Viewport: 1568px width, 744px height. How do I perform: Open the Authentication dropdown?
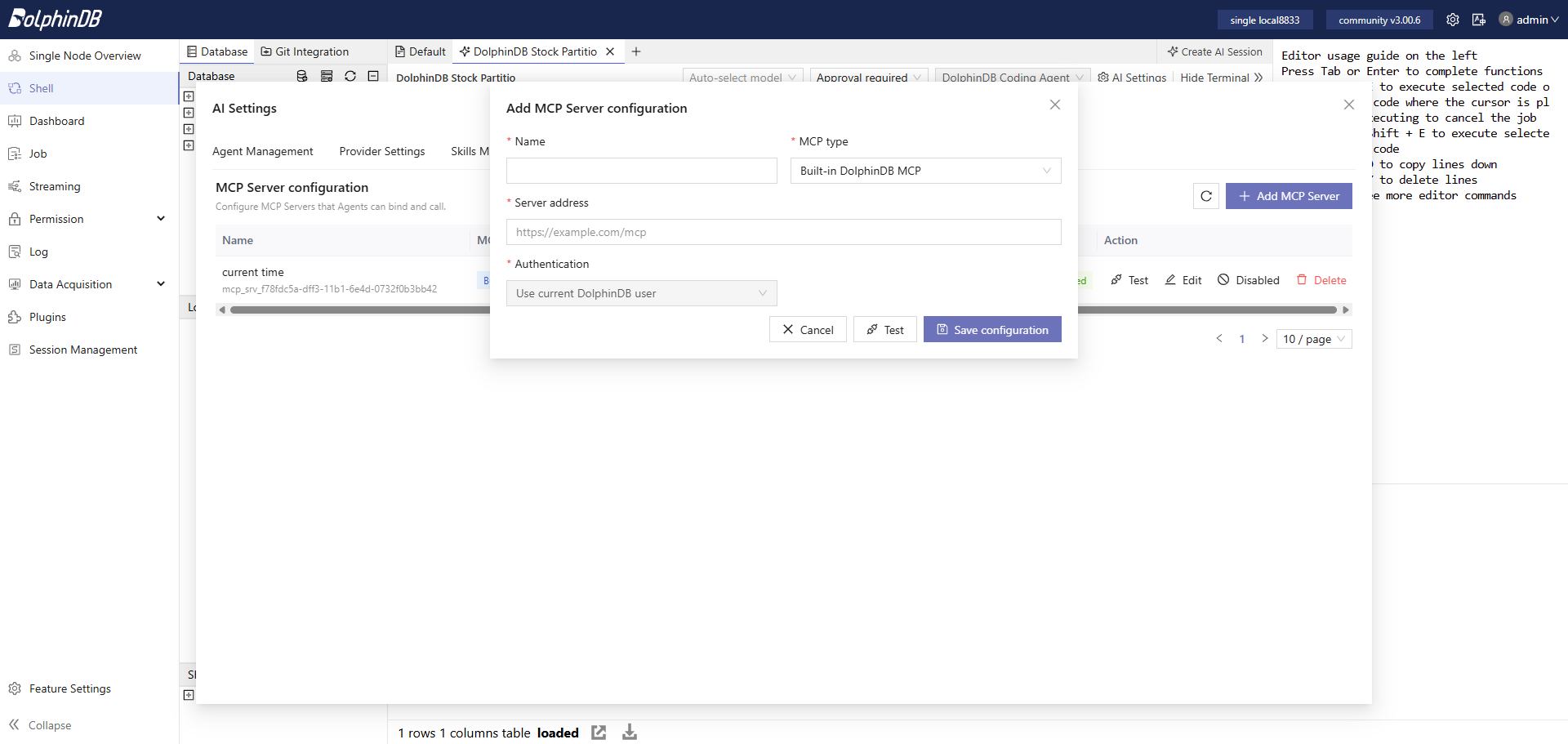(x=642, y=293)
